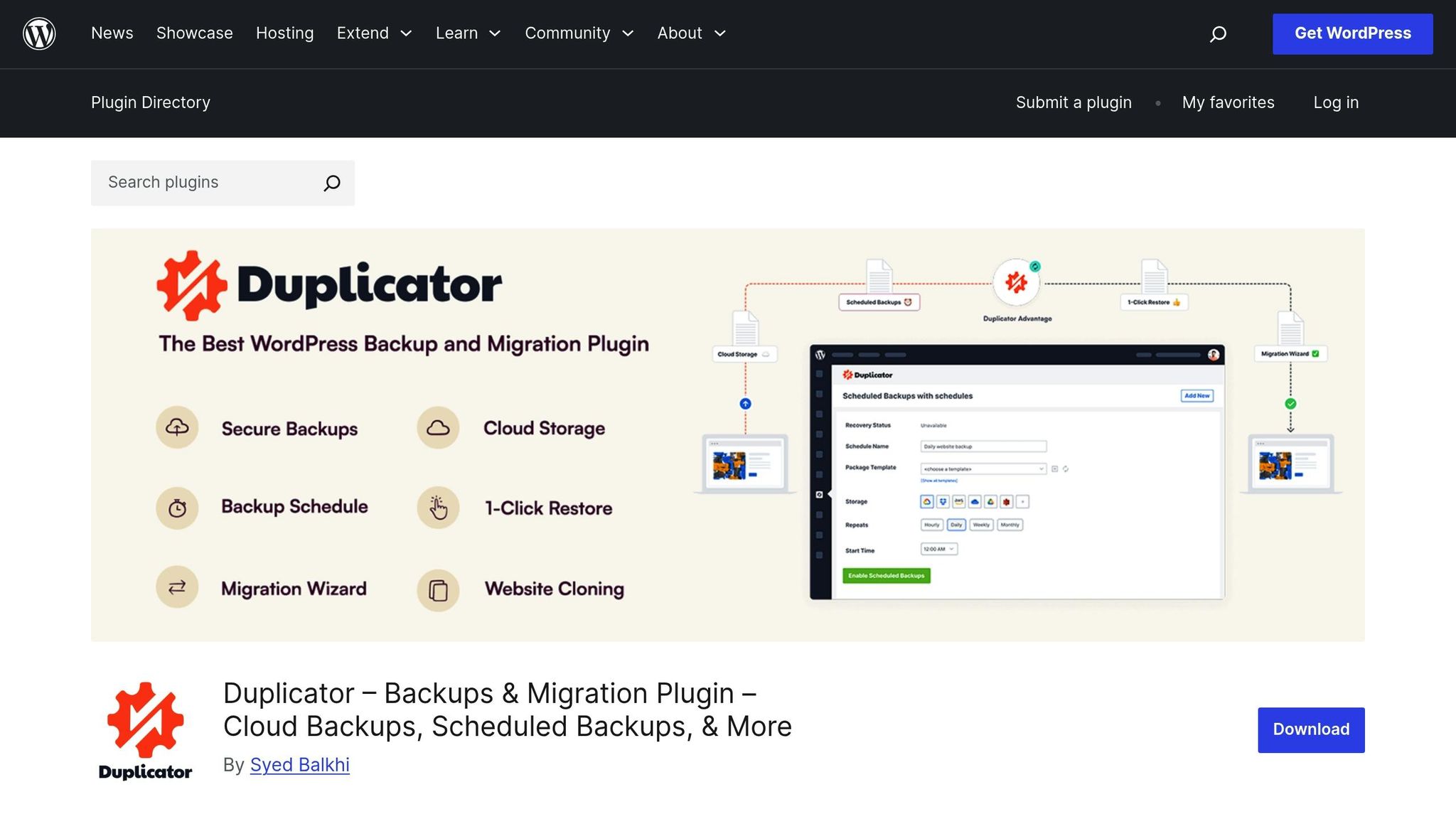The height and width of the screenshot is (819, 1456).
Task: Open My favorites link
Action: pyautogui.click(x=1228, y=102)
